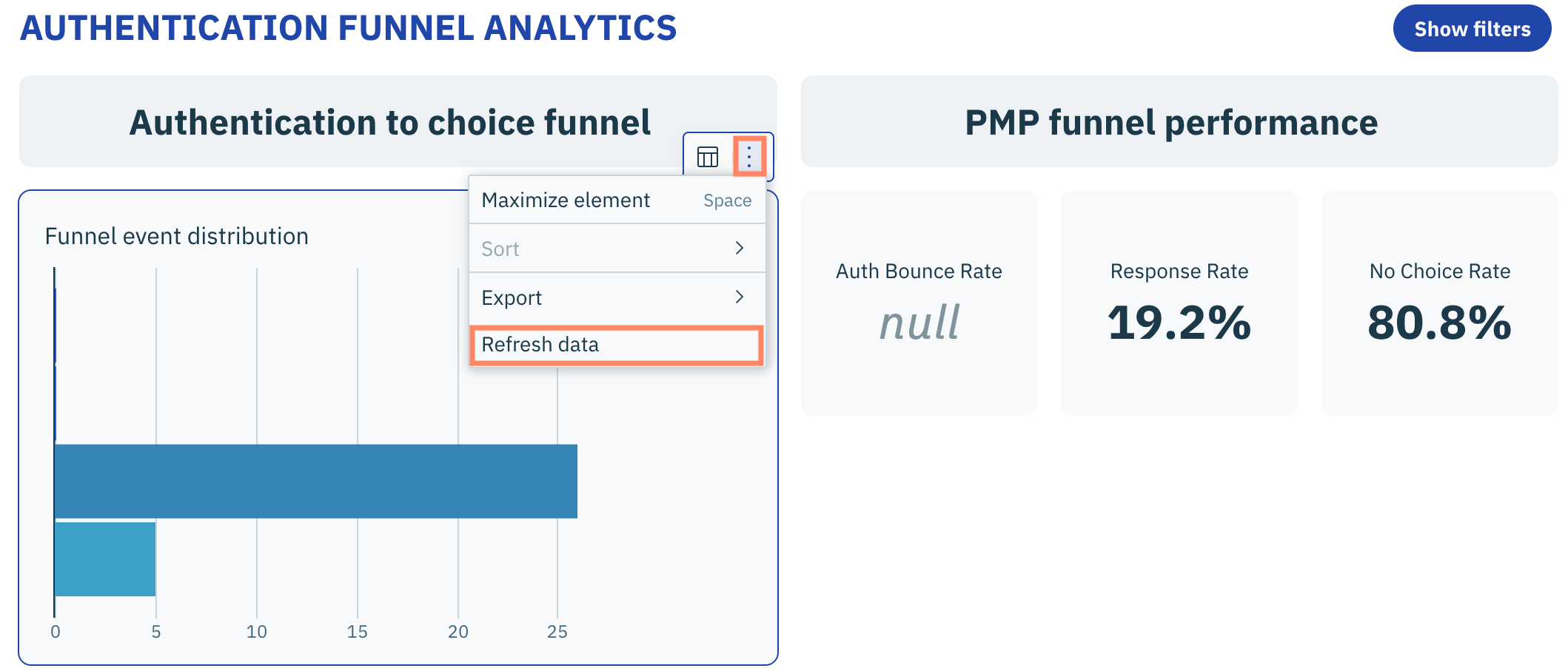Select Maximize element from the menu

(566, 200)
